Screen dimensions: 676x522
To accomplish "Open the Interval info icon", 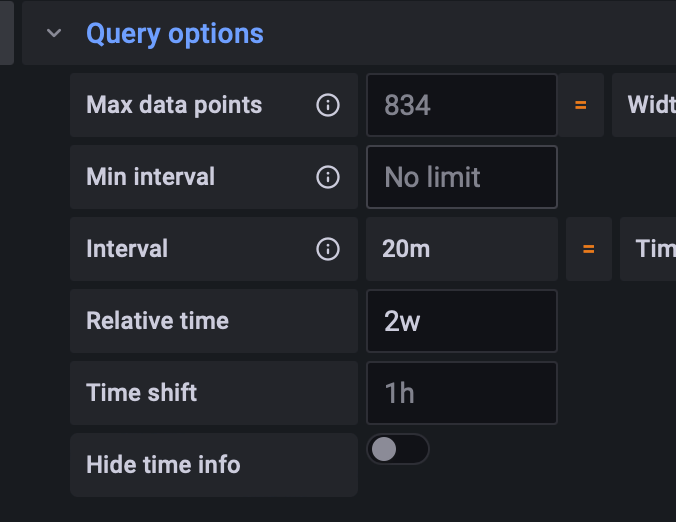I will [327, 249].
